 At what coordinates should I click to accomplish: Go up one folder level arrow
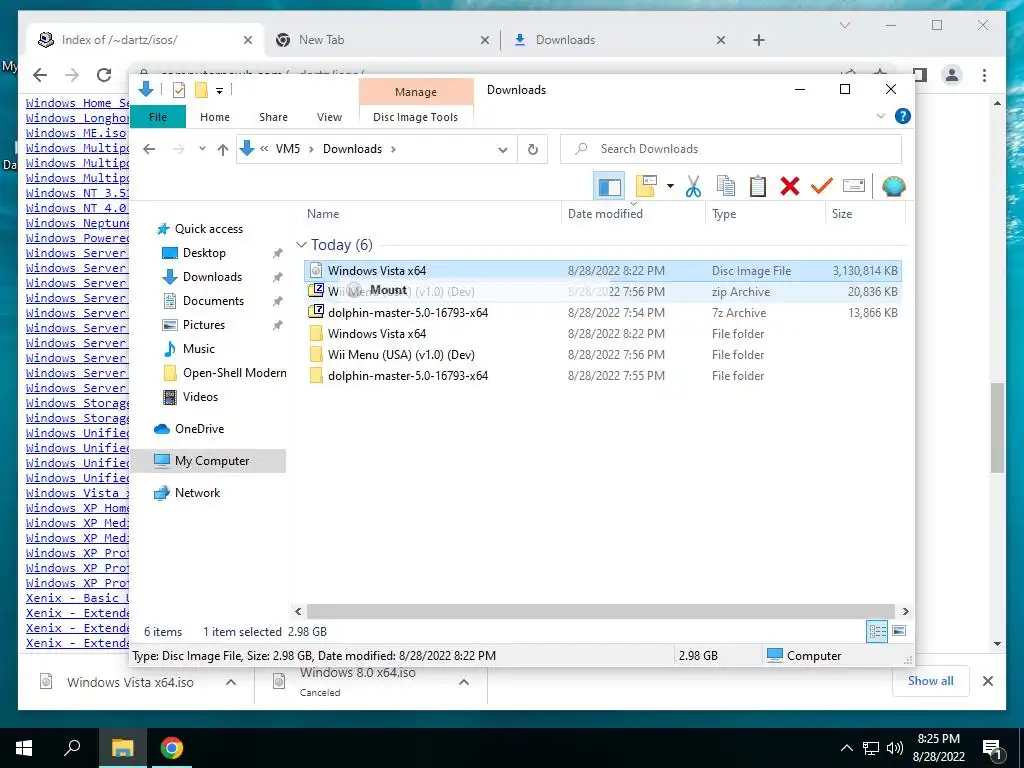pyautogui.click(x=223, y=150)
